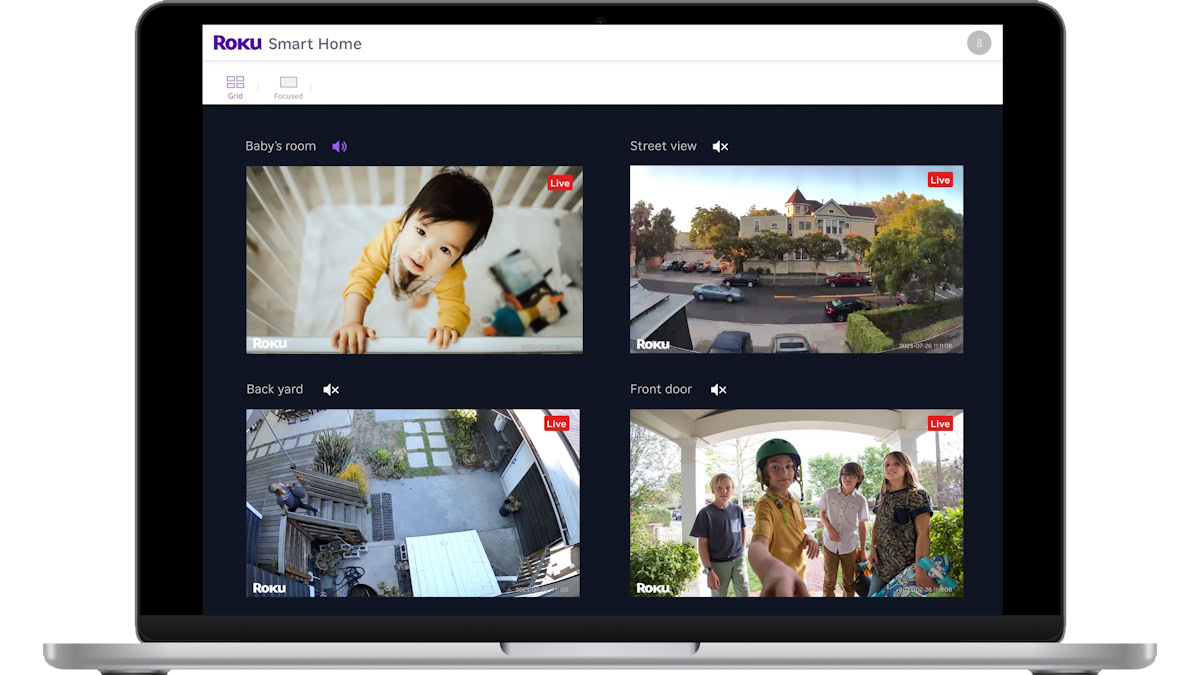Select the Back yard camera title
The image size is (1200, 675).
coord(274,389)
